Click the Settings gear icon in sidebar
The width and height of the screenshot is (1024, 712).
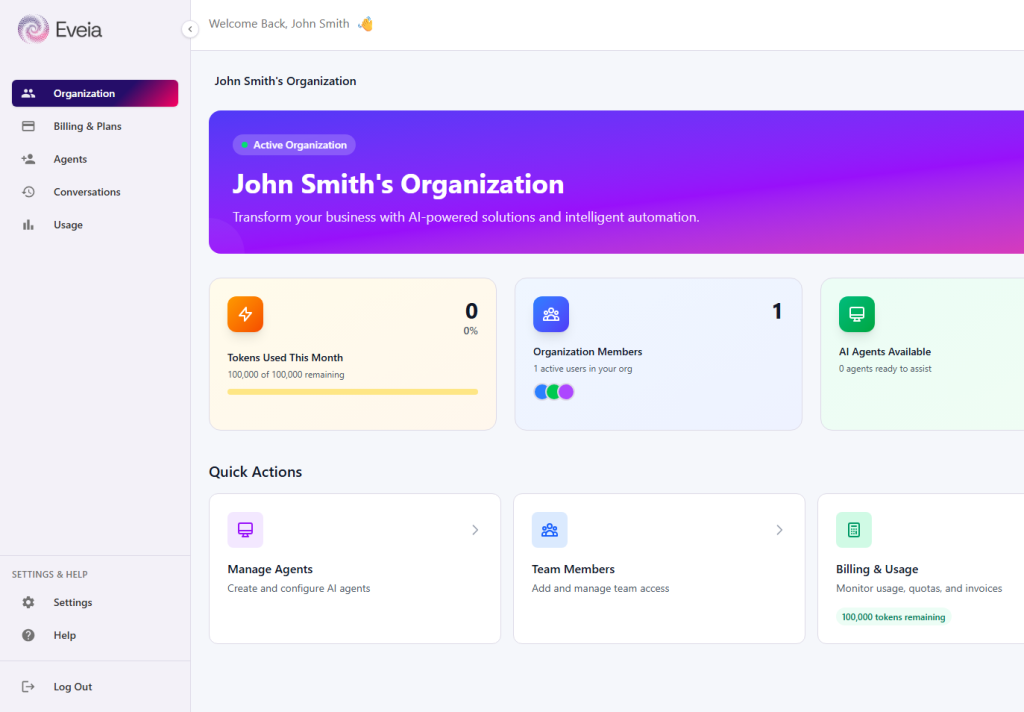29,603
